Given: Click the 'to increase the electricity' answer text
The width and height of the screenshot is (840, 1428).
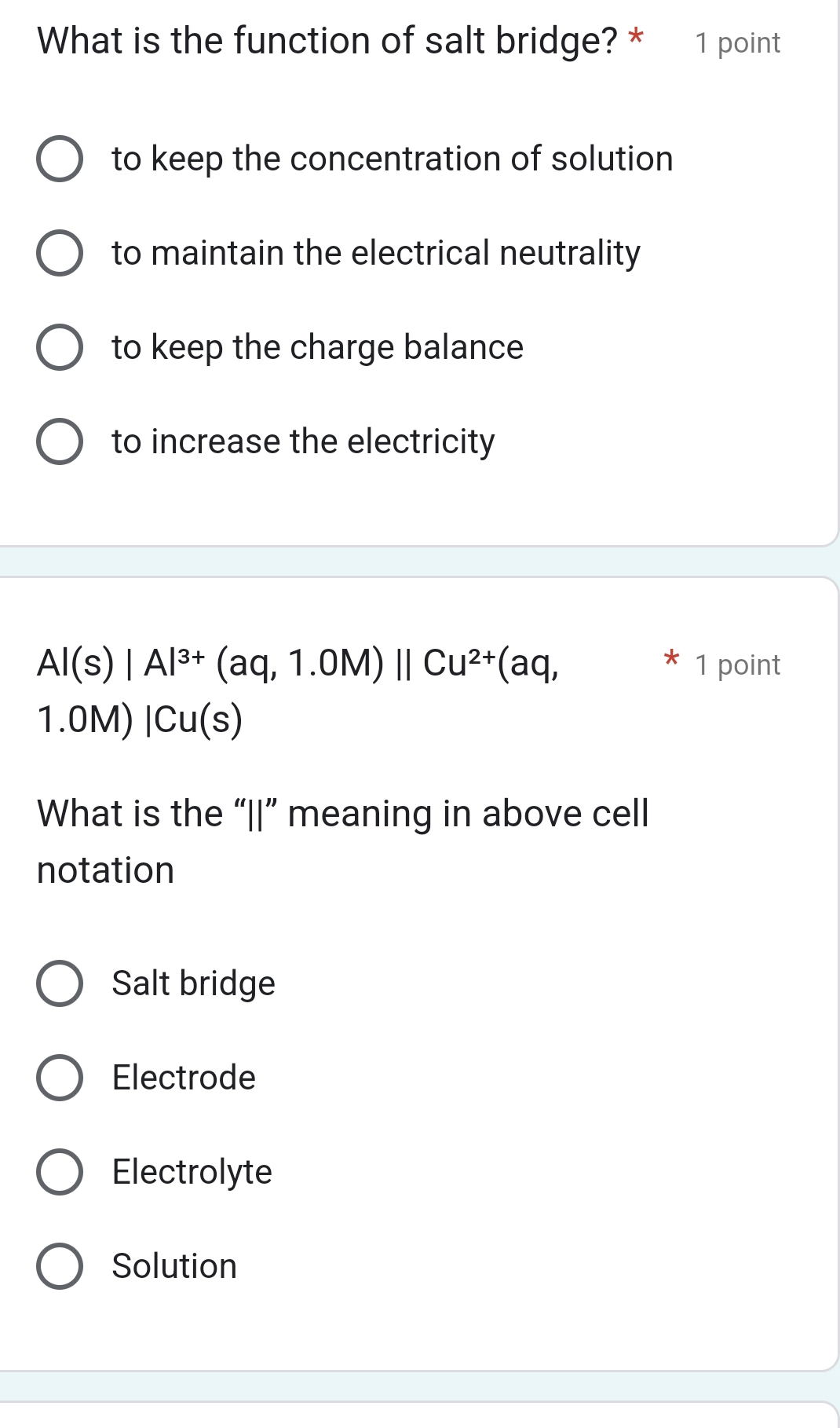Looking at the screenshot, I should pyautogui.click(x=303, y=441).
